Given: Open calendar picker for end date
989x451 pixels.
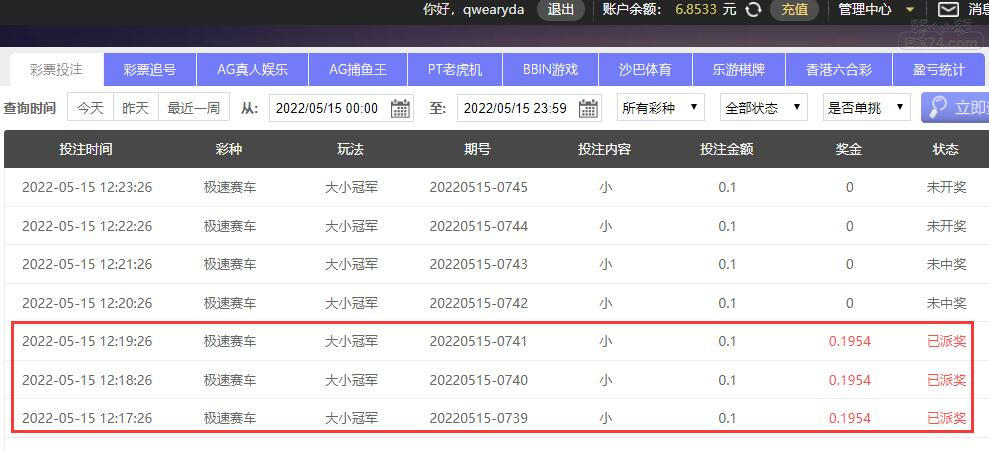Looking at the screenshot, I should [x=589, y=108].
